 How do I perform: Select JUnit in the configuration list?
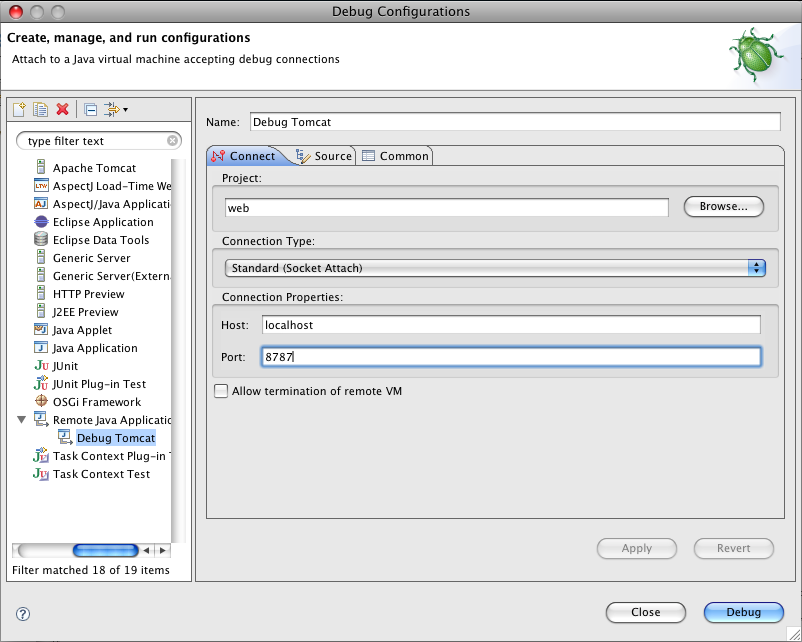pyautogui.click(x=65, y=366)
